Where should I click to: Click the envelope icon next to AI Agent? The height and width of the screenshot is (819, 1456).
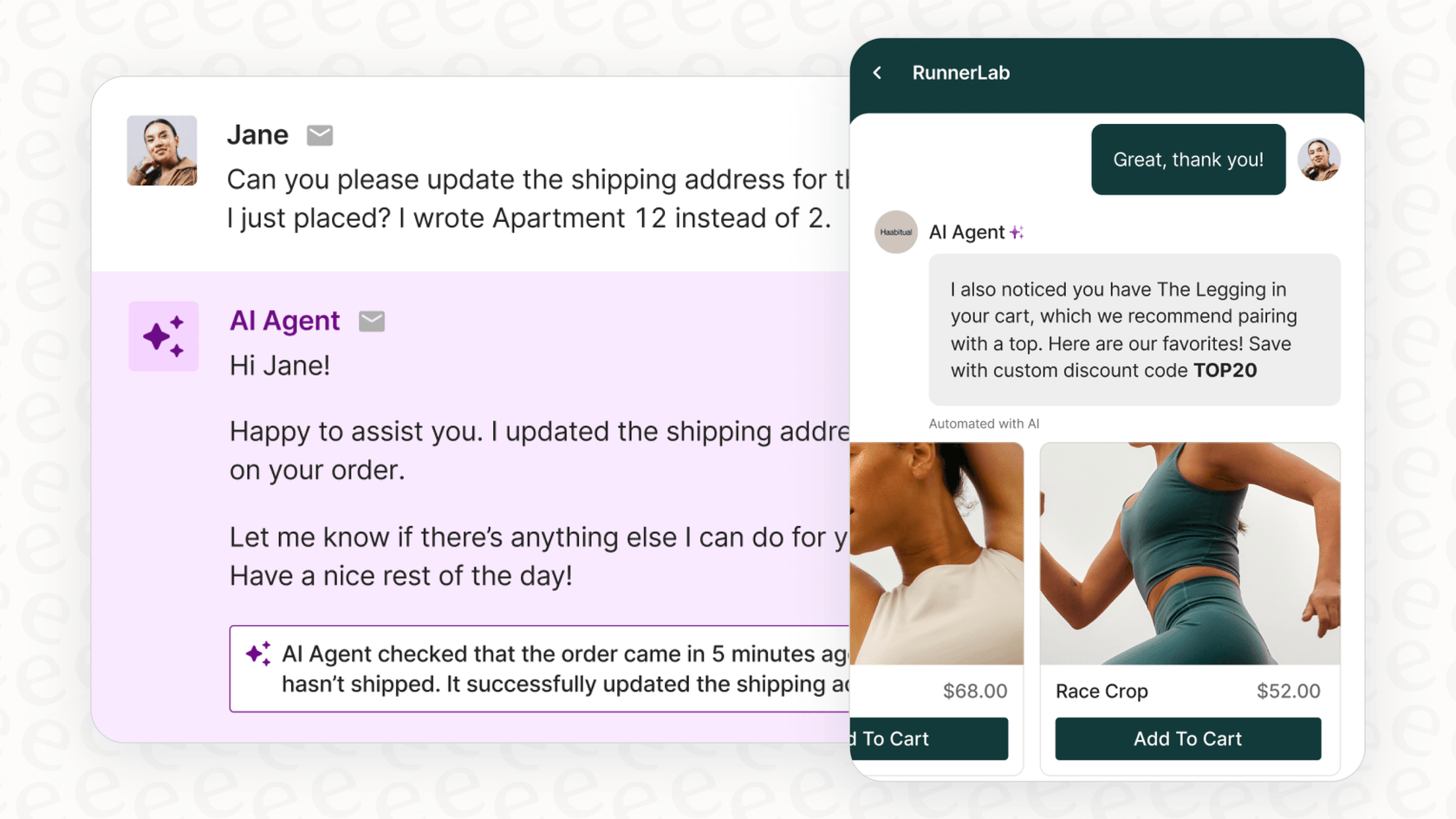coord(372,321)
